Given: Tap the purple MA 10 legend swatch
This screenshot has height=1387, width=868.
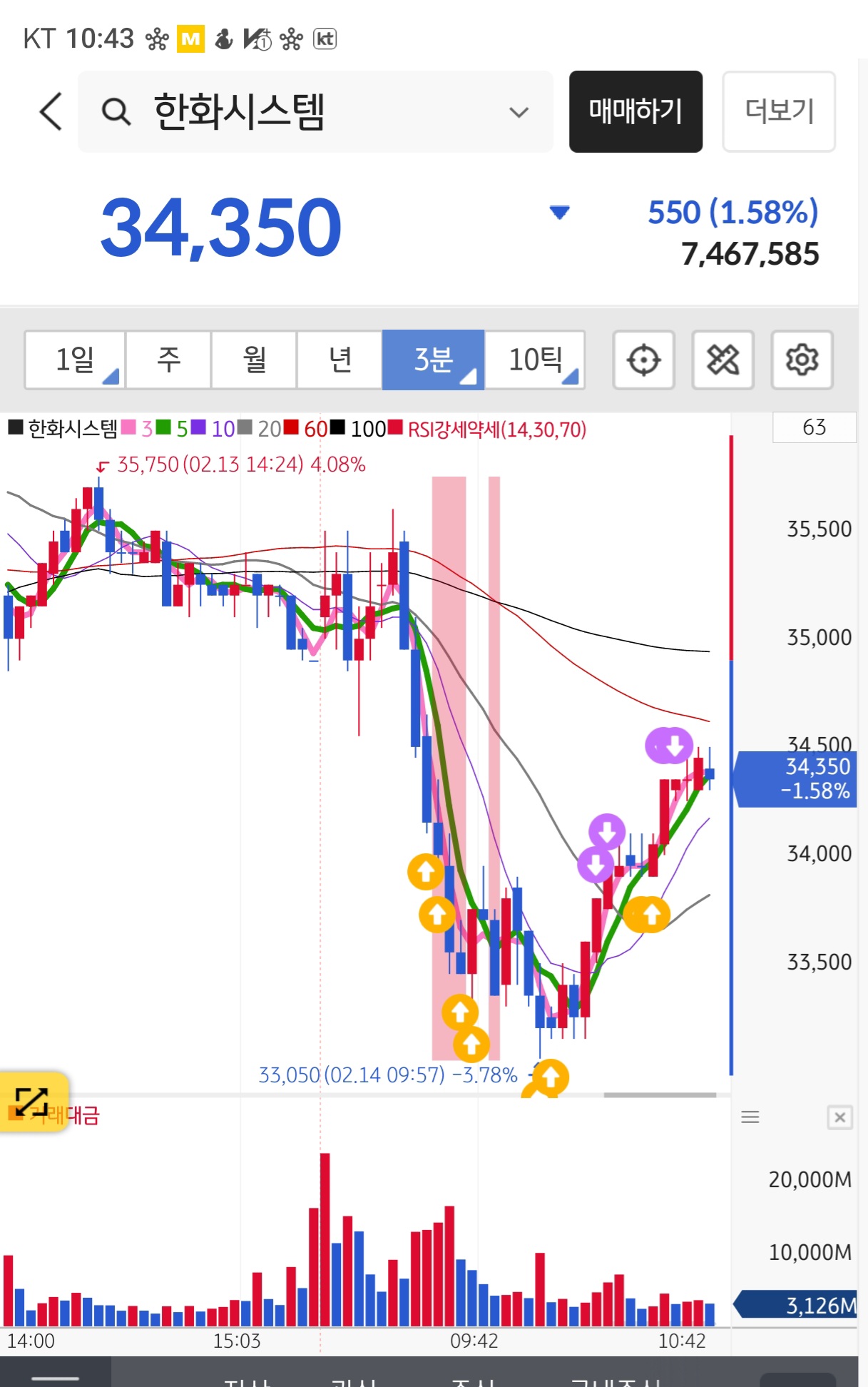Looking at the screenshot, I should click(198, 427).
